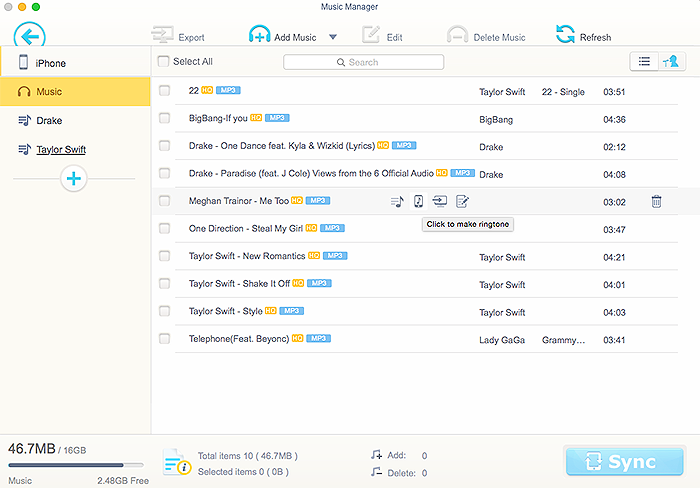Click the Export toolbar icon
Viewport: 700px width, 488px height.
click(162, 34)
